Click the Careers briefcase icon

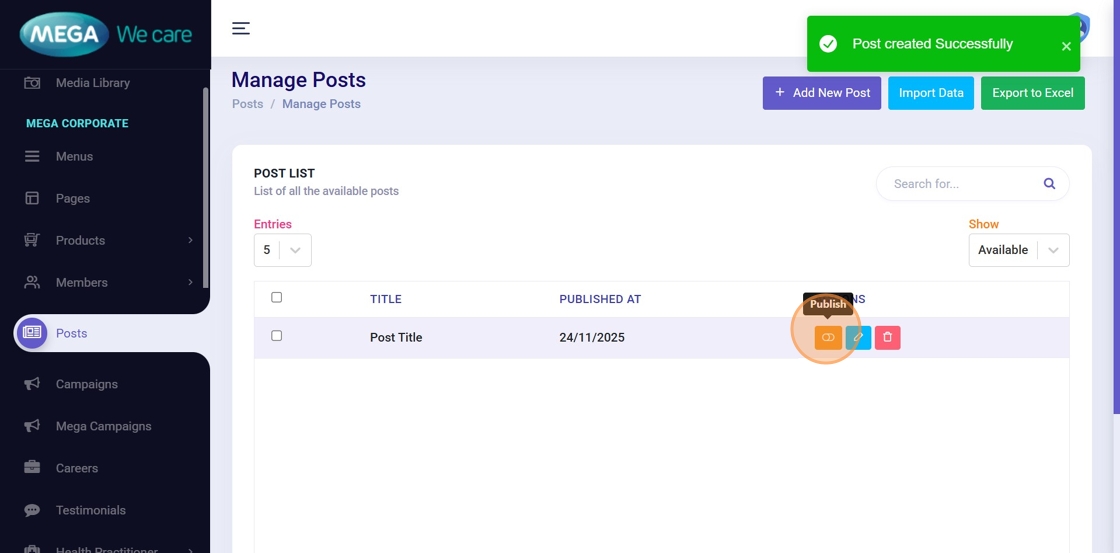(x=32, y=468)
